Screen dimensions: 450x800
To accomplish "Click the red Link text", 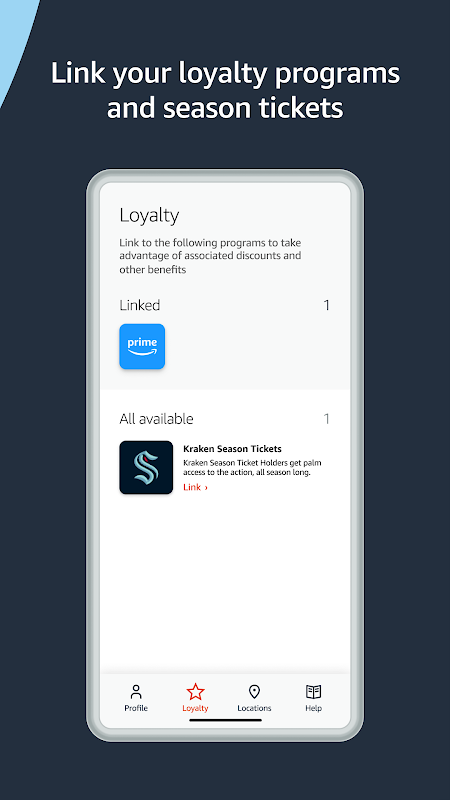I will click(x=192, y=487).
